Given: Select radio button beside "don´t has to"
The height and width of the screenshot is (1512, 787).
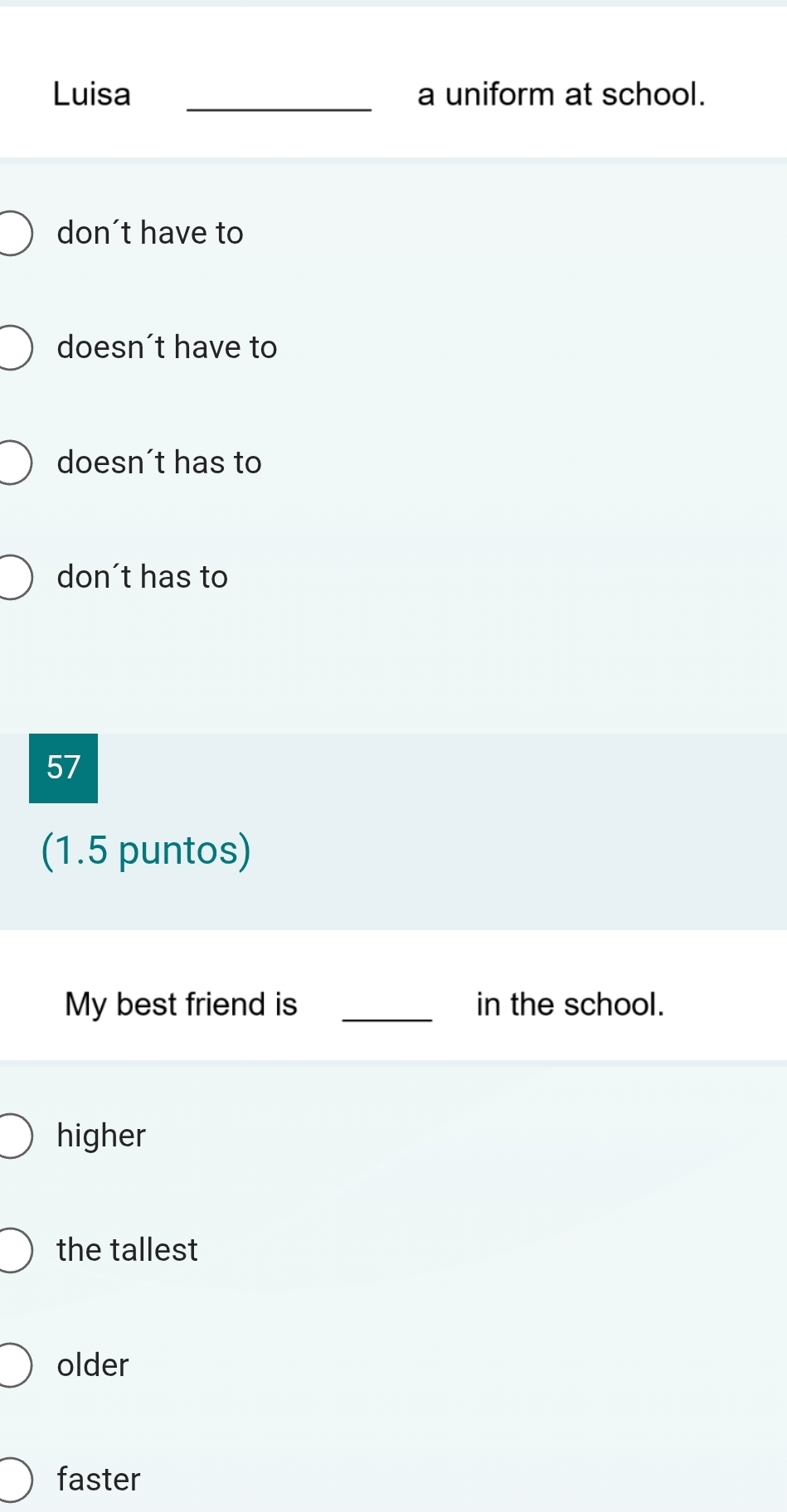Looking at the screenshot, I should point(14,577).
